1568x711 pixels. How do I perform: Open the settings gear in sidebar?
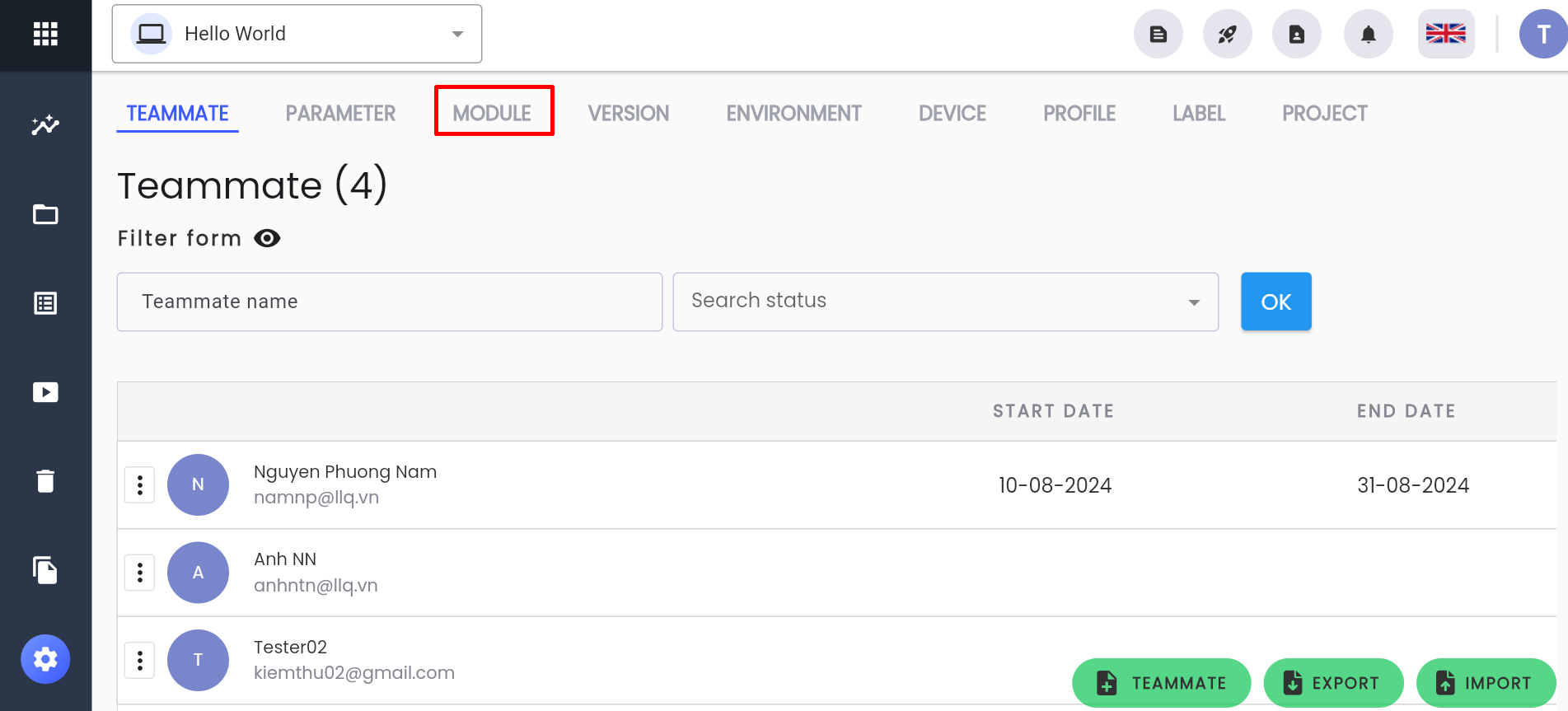point(45,659)
